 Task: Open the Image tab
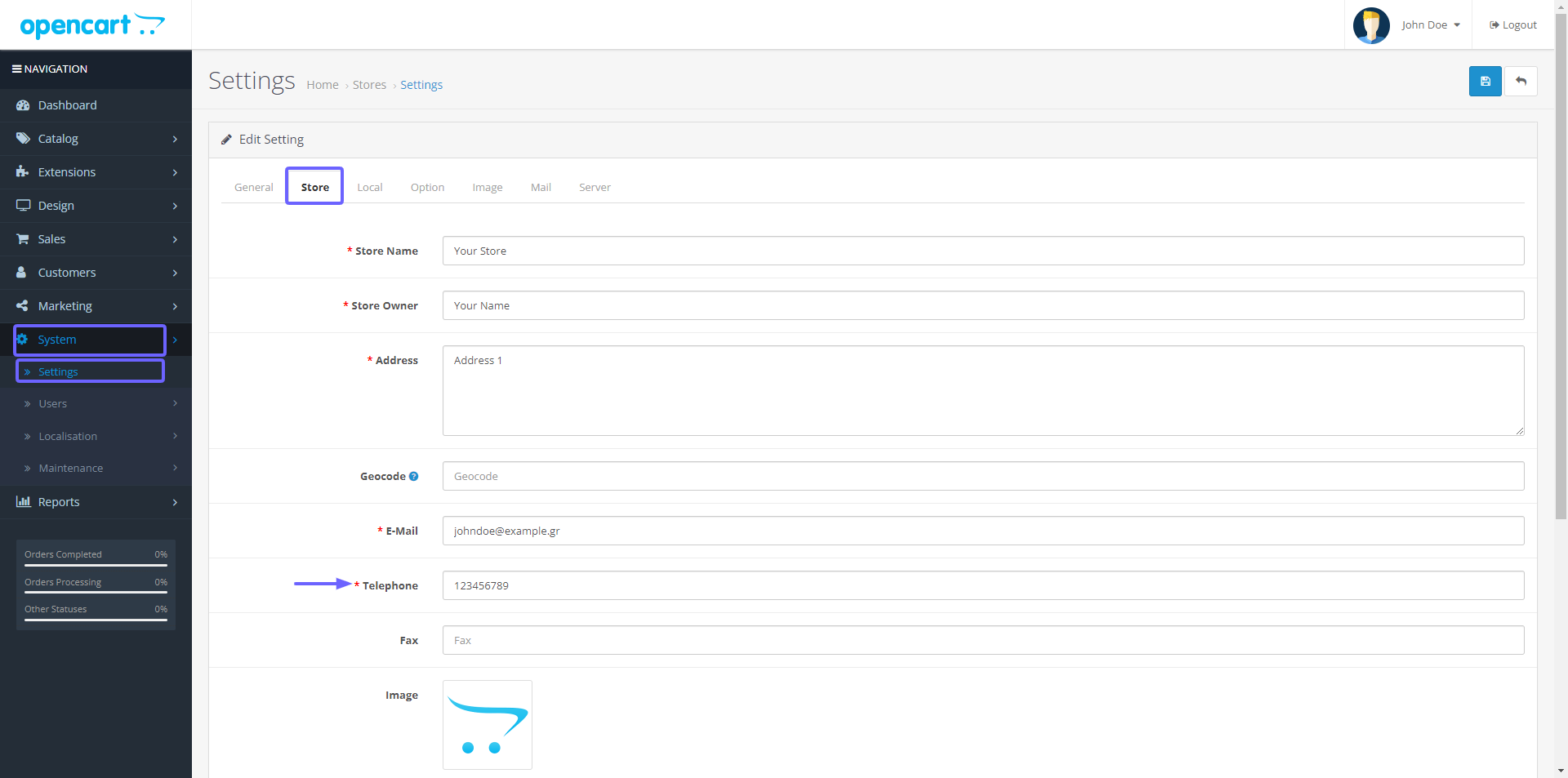(488, 187)
